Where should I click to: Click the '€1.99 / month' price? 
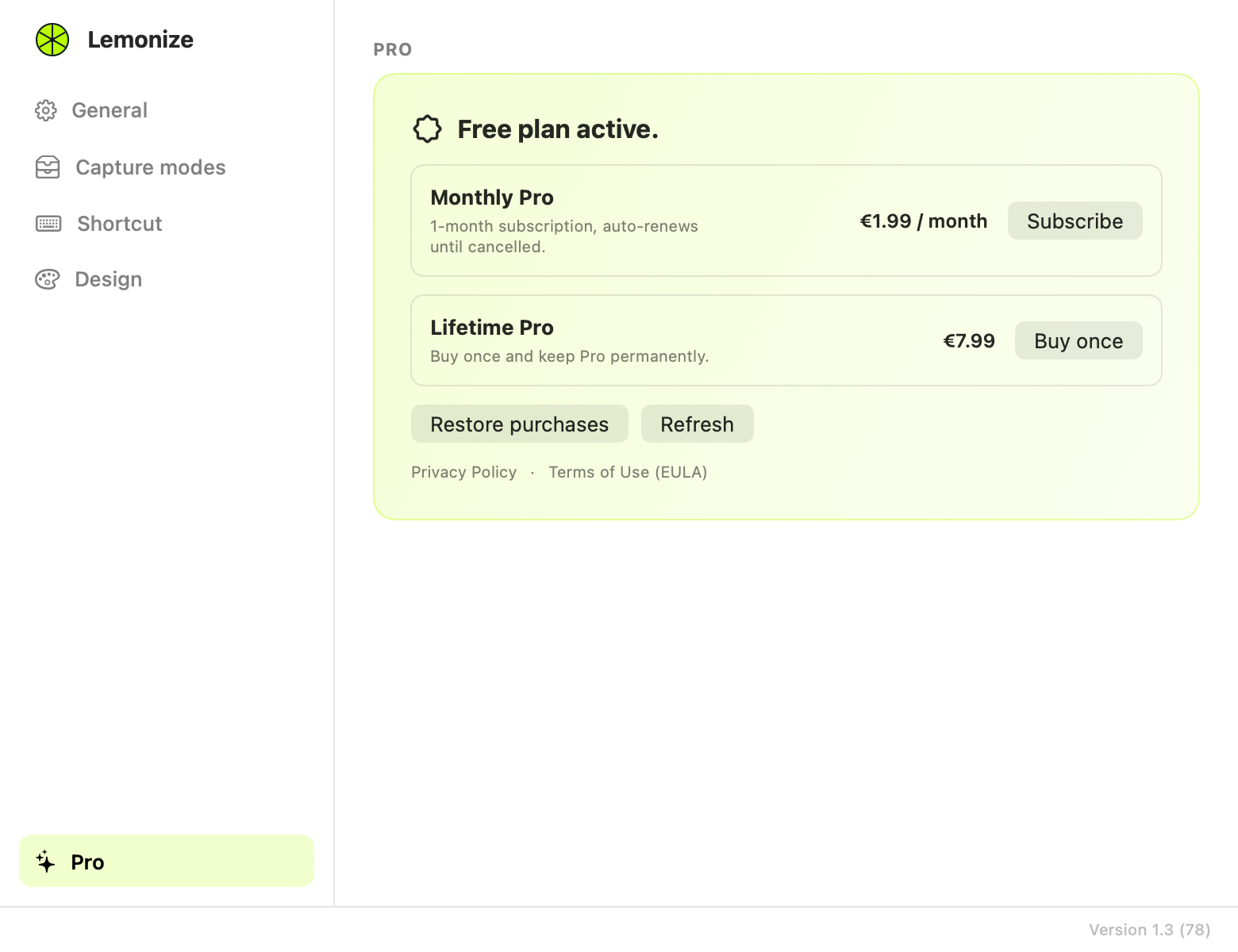tap(924, 221)
